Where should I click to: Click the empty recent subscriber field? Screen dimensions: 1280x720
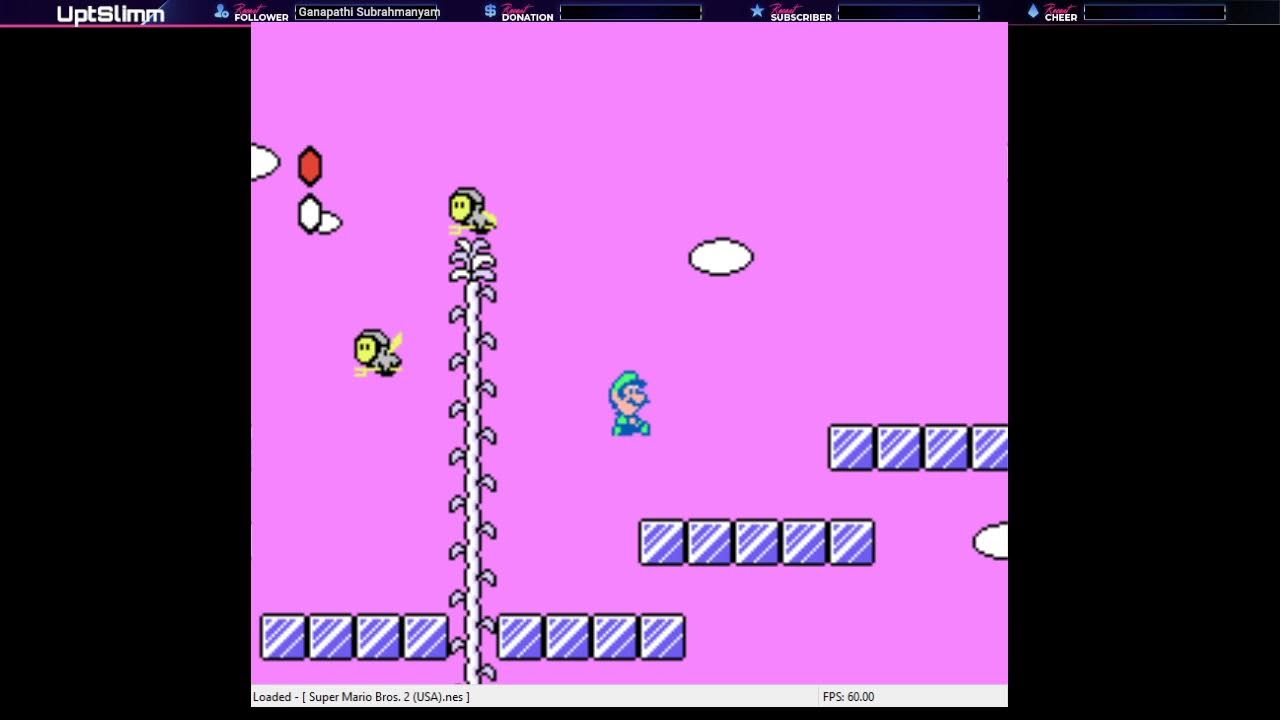[908, 12]
